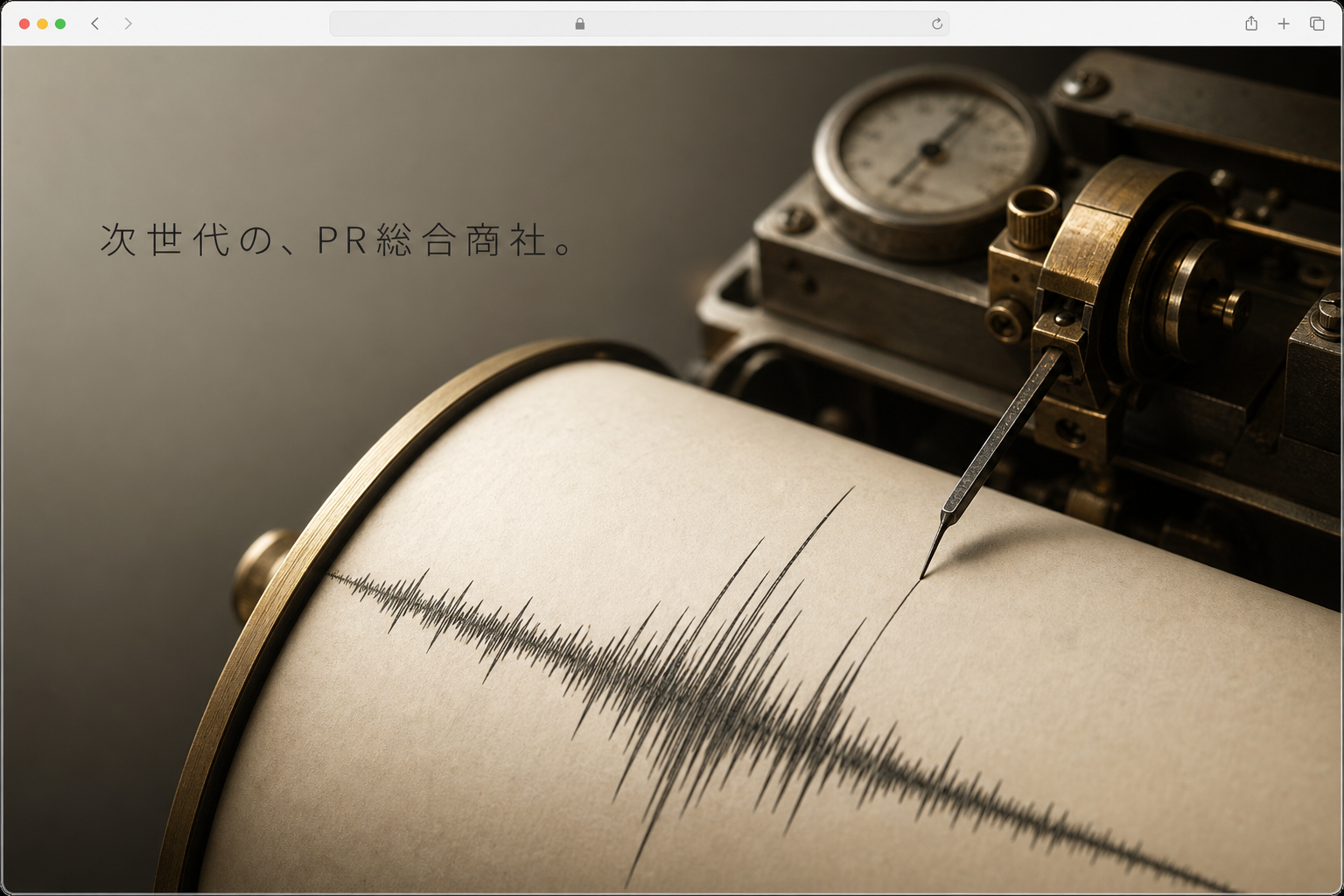The height and width of the screenshot is (896, 1344).
Task: Click the seismograph needle tip
Action: pyautogui.click(x=922, y=575)
